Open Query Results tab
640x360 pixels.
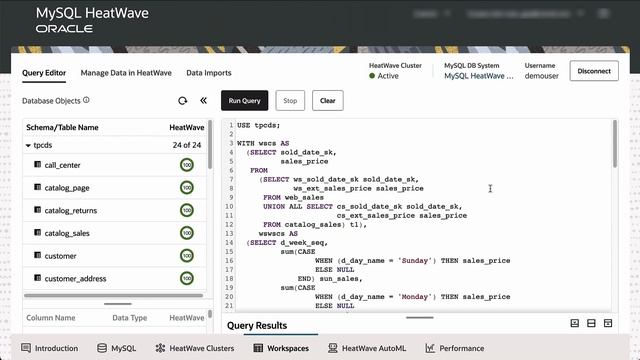pyautogui.click(x=257, y=325)
